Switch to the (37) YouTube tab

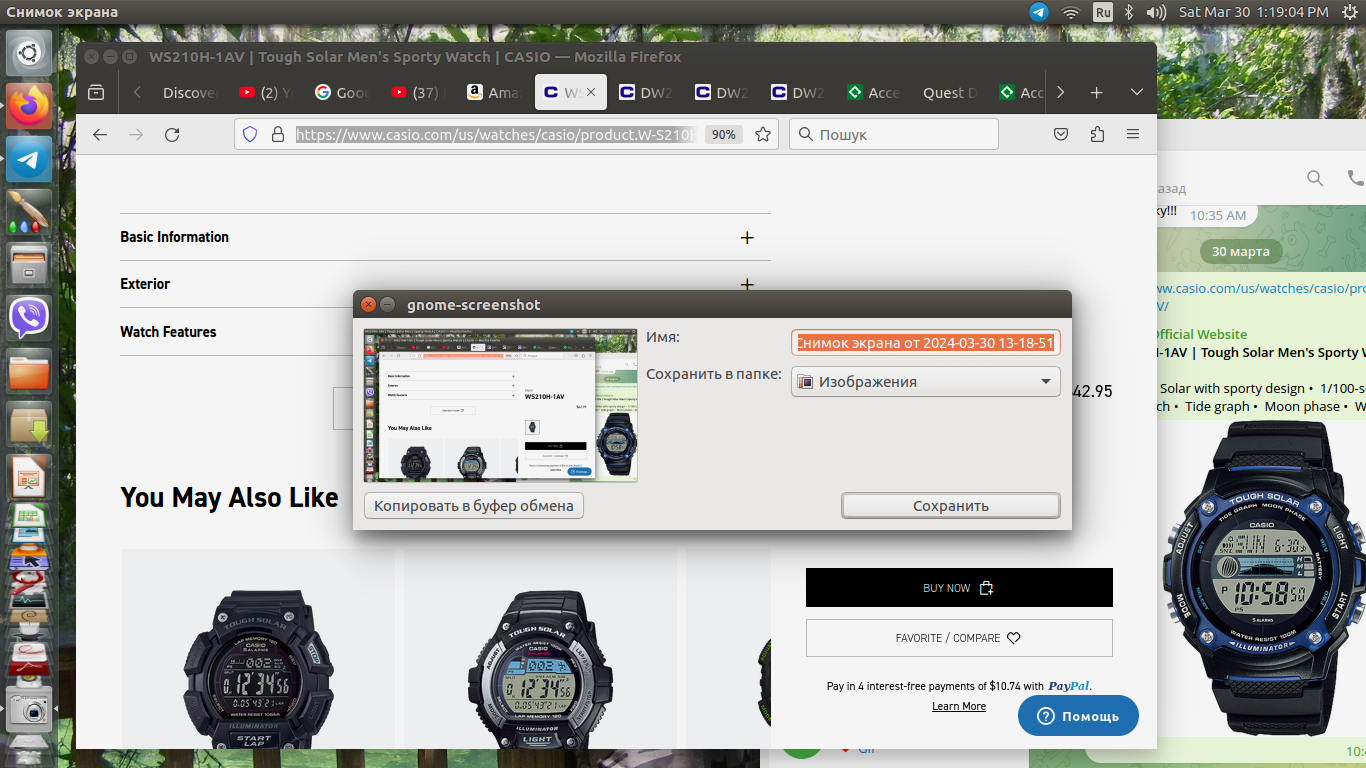[x=418, y=92]
